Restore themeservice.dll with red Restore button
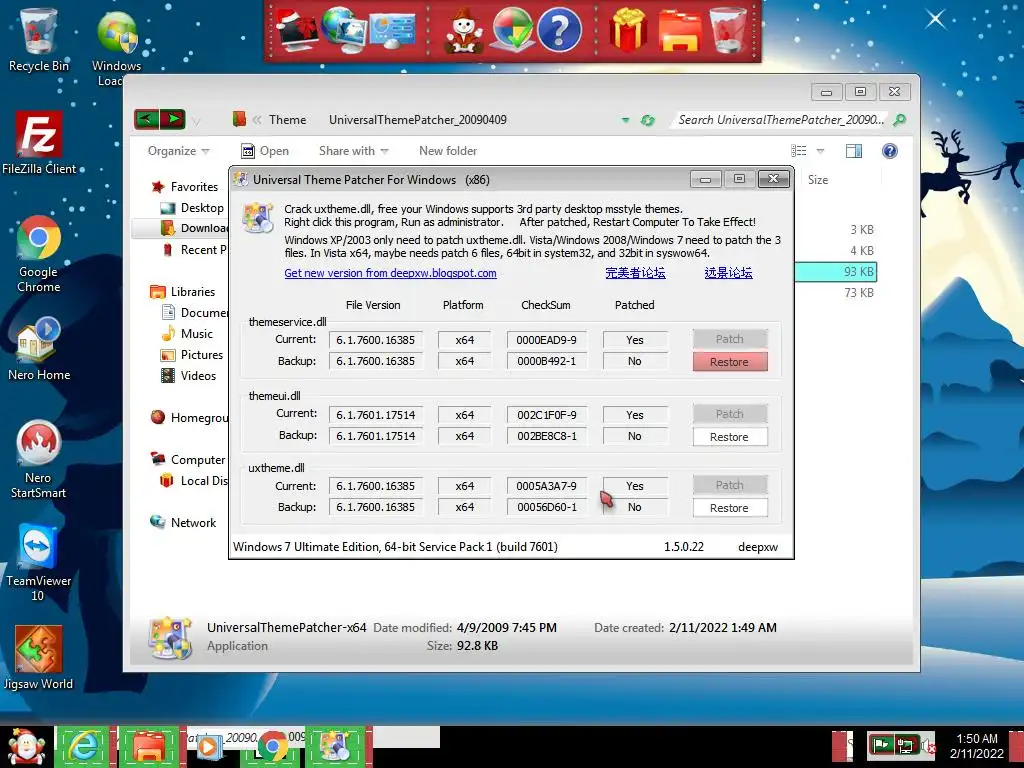Viewport: 1024px width, 768px height. tap(729, 362)
